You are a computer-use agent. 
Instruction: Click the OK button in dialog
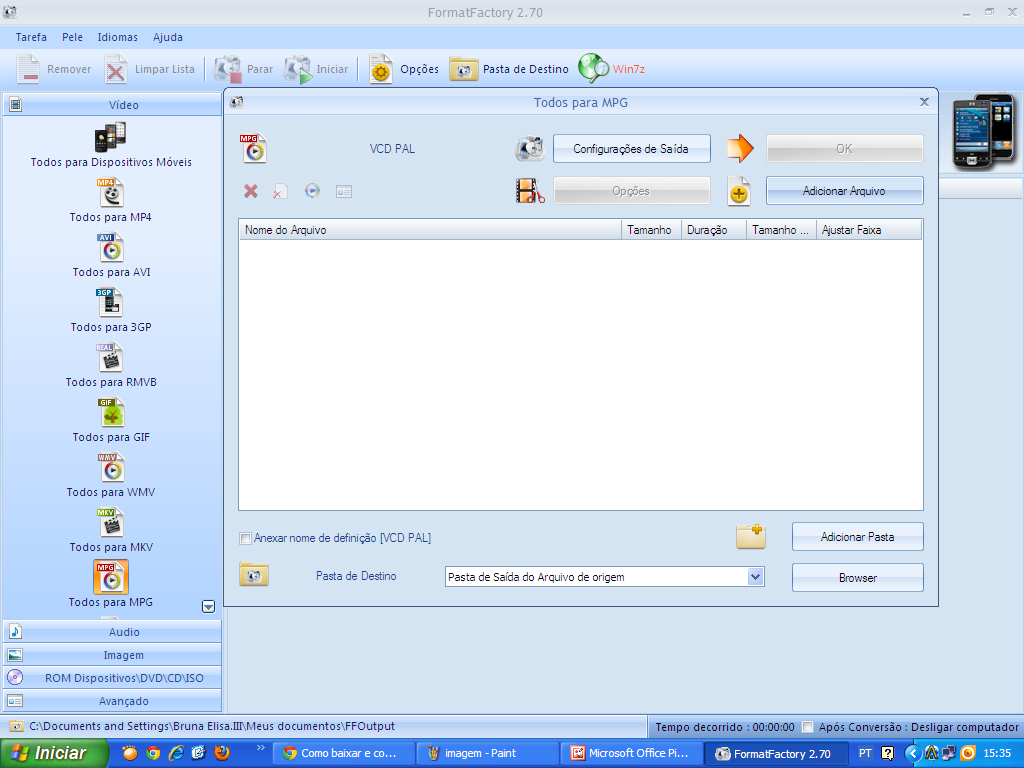844,149
